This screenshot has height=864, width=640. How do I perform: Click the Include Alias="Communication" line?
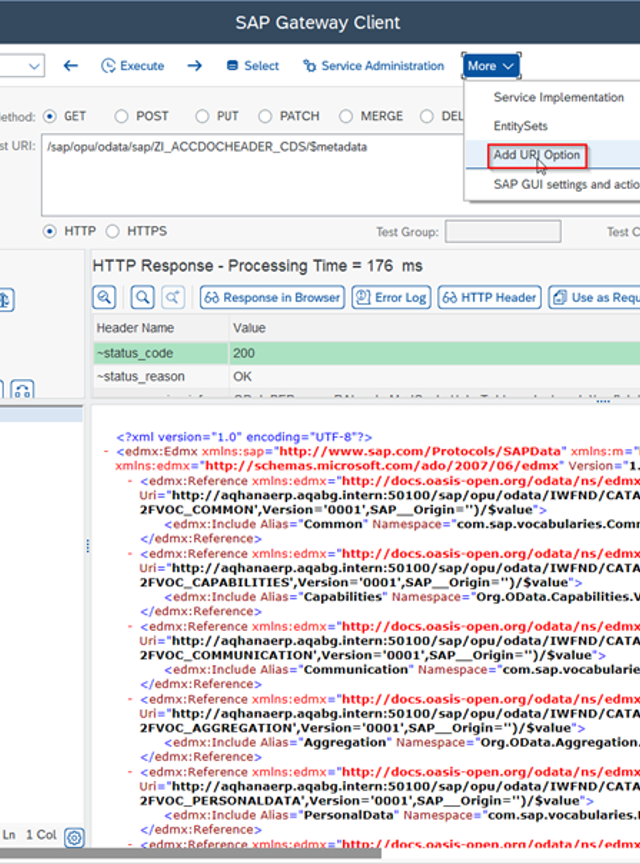point(402,669)
